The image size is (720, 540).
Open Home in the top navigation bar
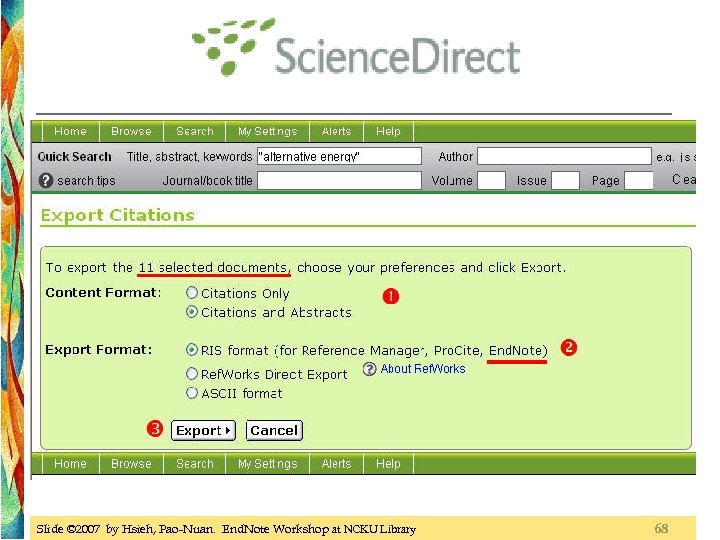click(70, 131)
